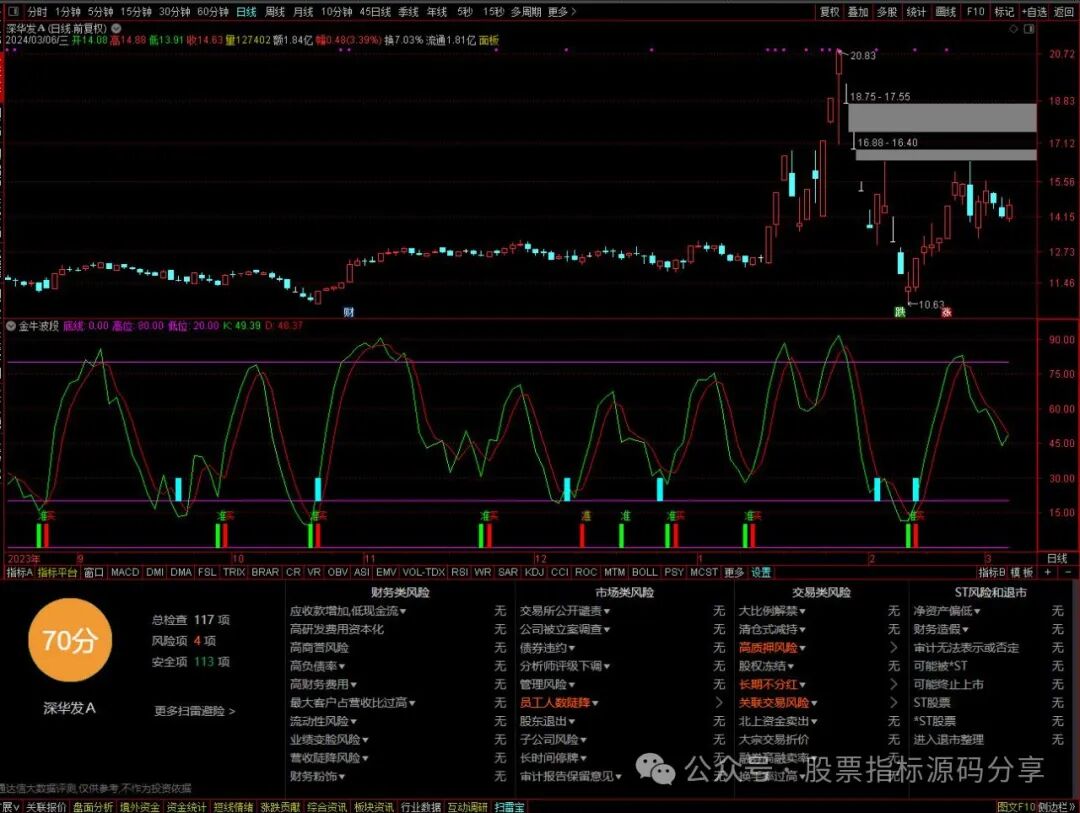The image size is (1080, 813).
Task: Switch to 资金统计 bottom tab
Action: (186, 807)
